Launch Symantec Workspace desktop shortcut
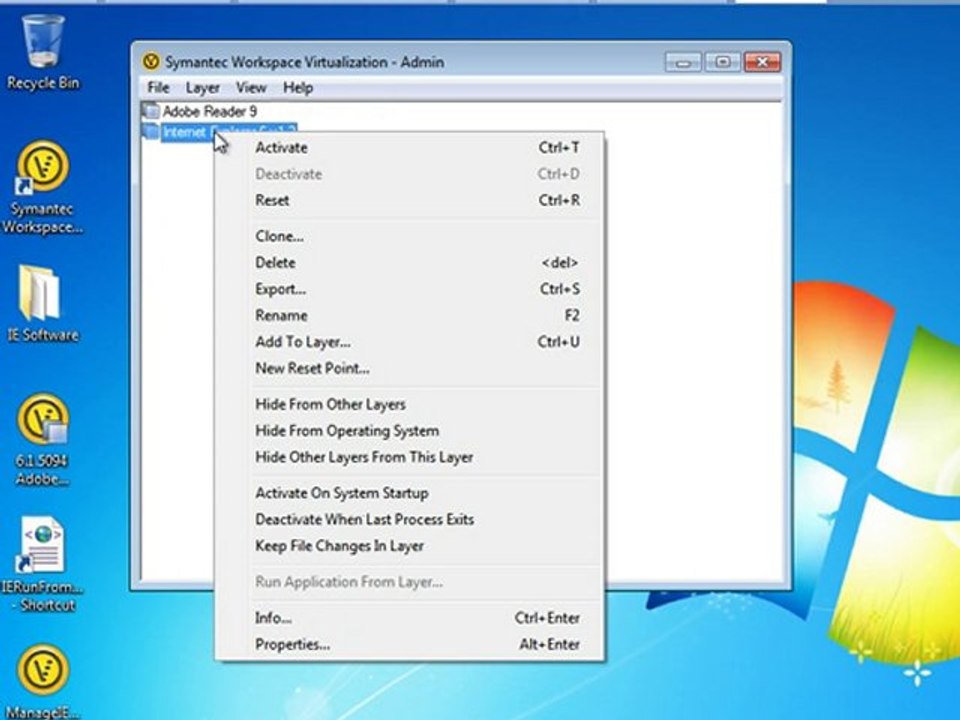 (42, 189)
